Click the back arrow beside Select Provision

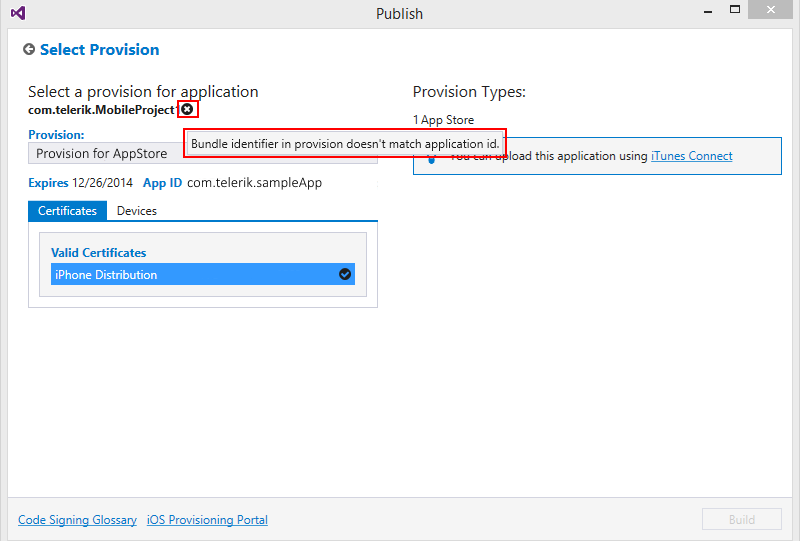[29, 50]
